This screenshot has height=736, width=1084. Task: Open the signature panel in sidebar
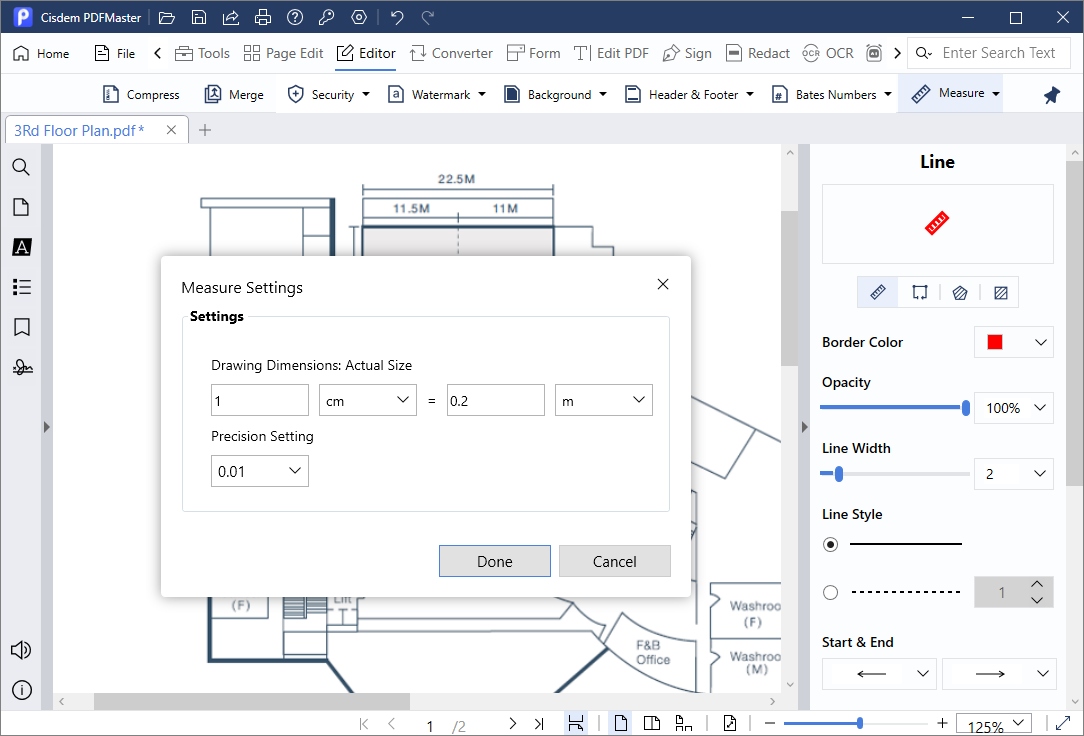(22, 367)
